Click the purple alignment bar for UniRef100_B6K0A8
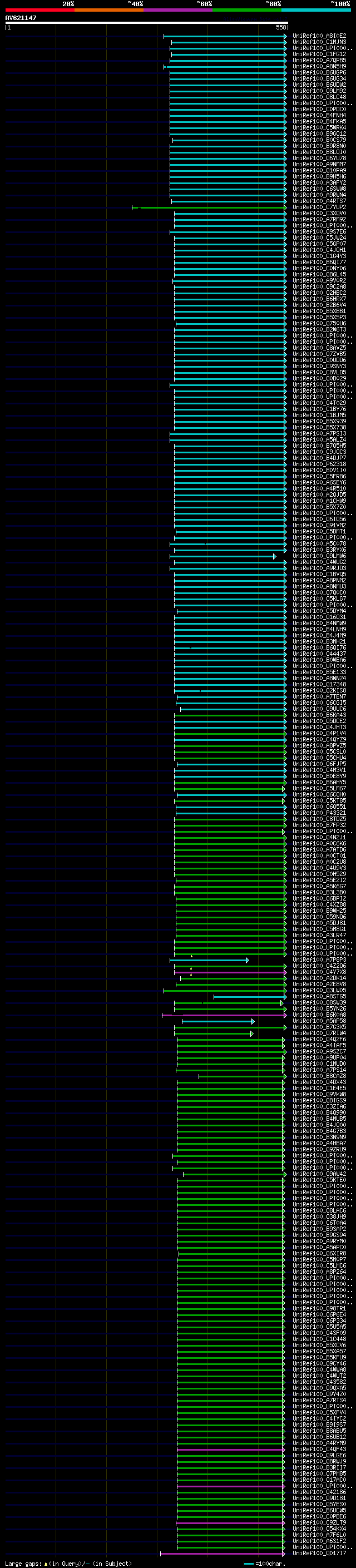 click(x=224, y=1015)
